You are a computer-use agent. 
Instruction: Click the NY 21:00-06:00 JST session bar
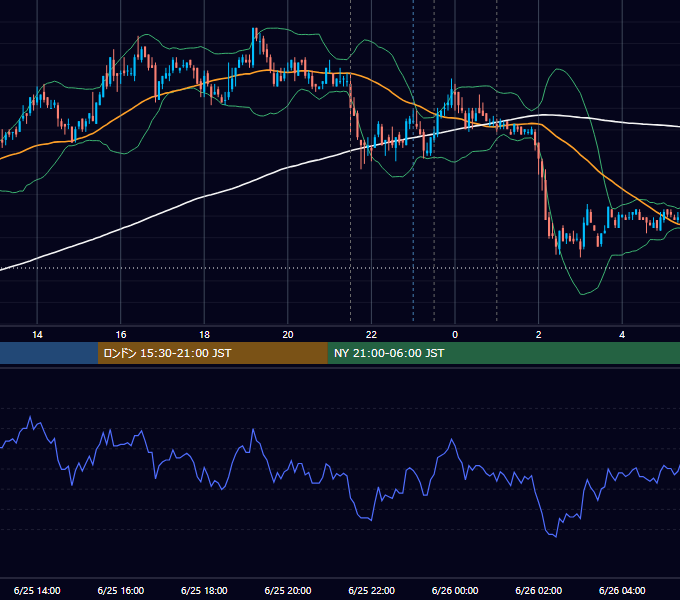point(503,353)
